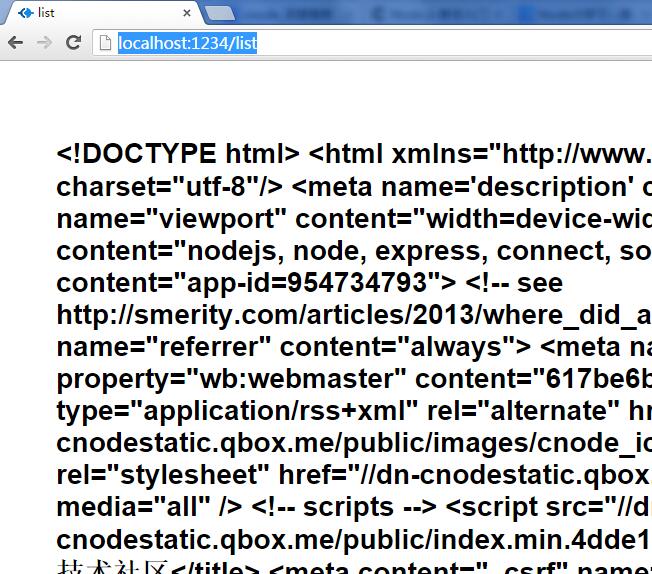Screen dimensions: 652x574
Task: Click the text 'cnodestatic.qbox.me/public/images/cnode_ic'
Action: click(354, 443)
